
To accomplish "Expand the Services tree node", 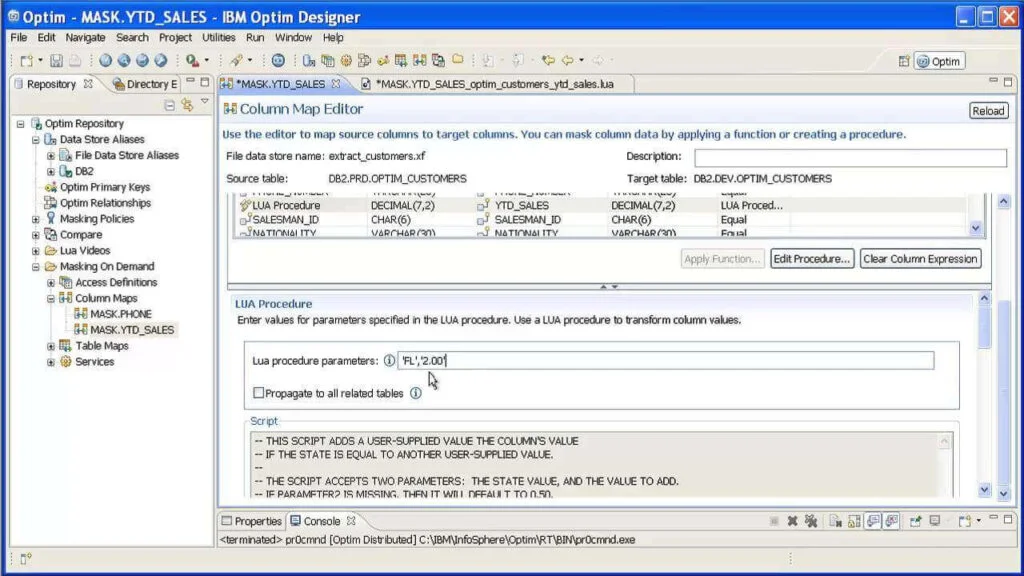I will click(51, 362).
